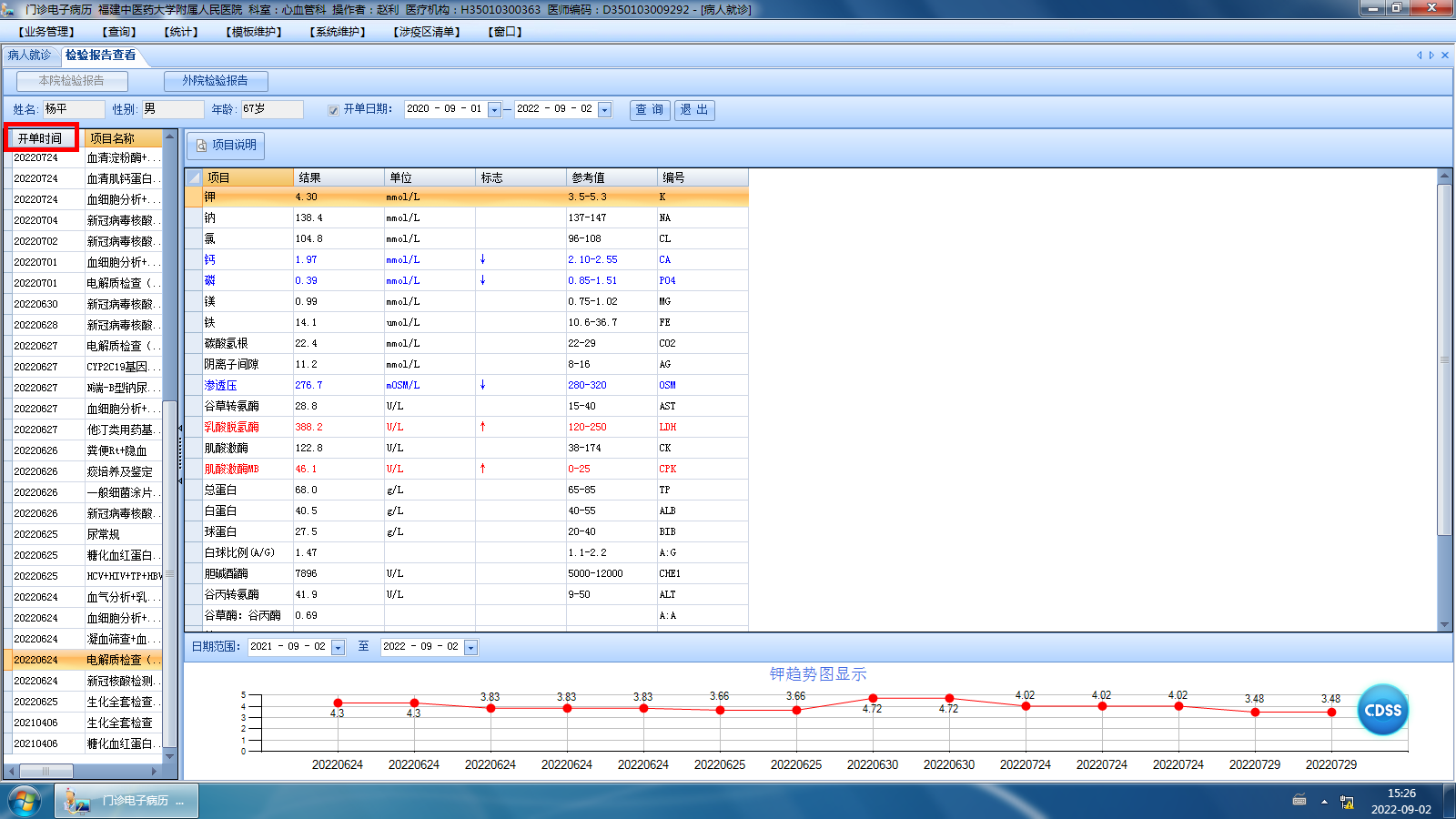Select the 新冠核酸检测 order row
The width and height of the screenshot is (1456, 819).
pyautogui.click(x=84, y=682)
